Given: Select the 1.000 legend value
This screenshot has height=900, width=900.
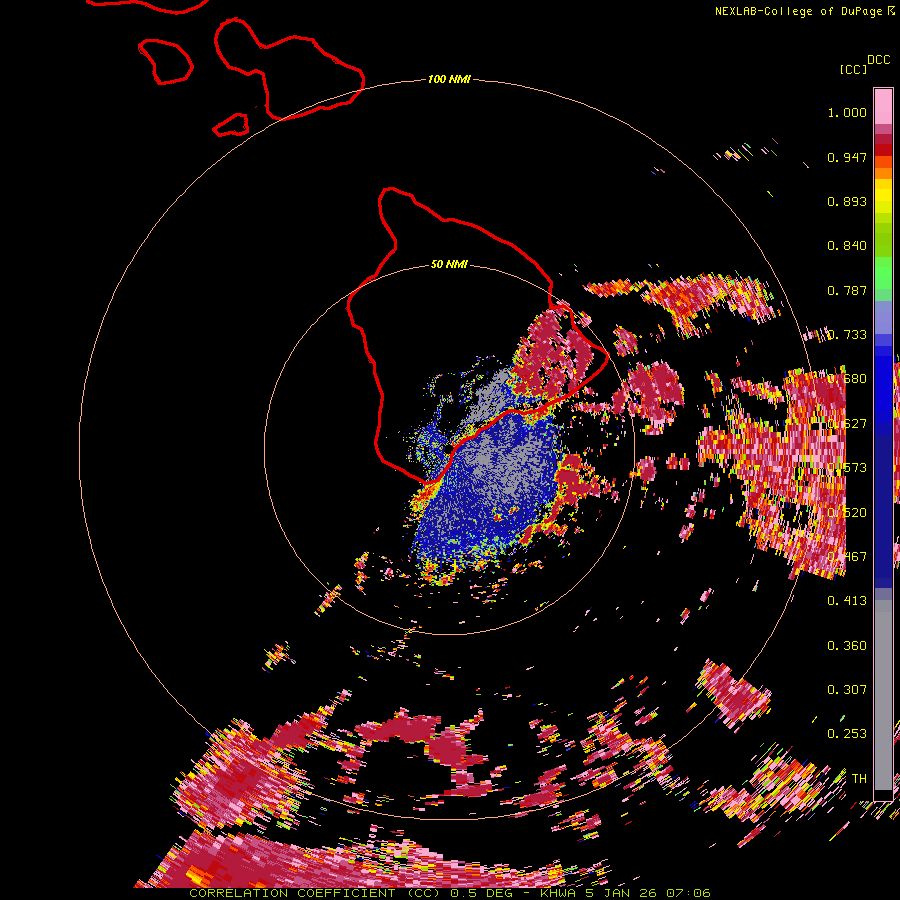Looking at the screenshot, I should (x=847, y=112).
